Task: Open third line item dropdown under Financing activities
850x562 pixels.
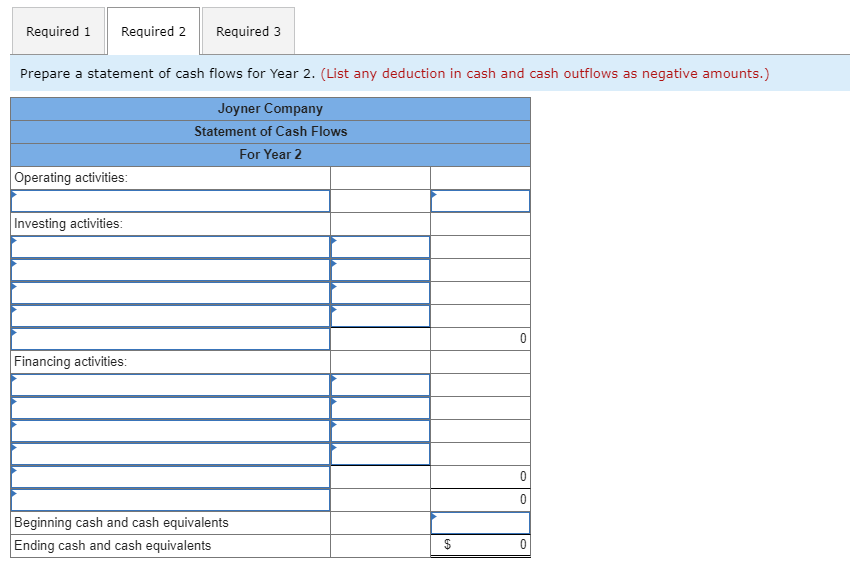Action: tap(170, 431)
